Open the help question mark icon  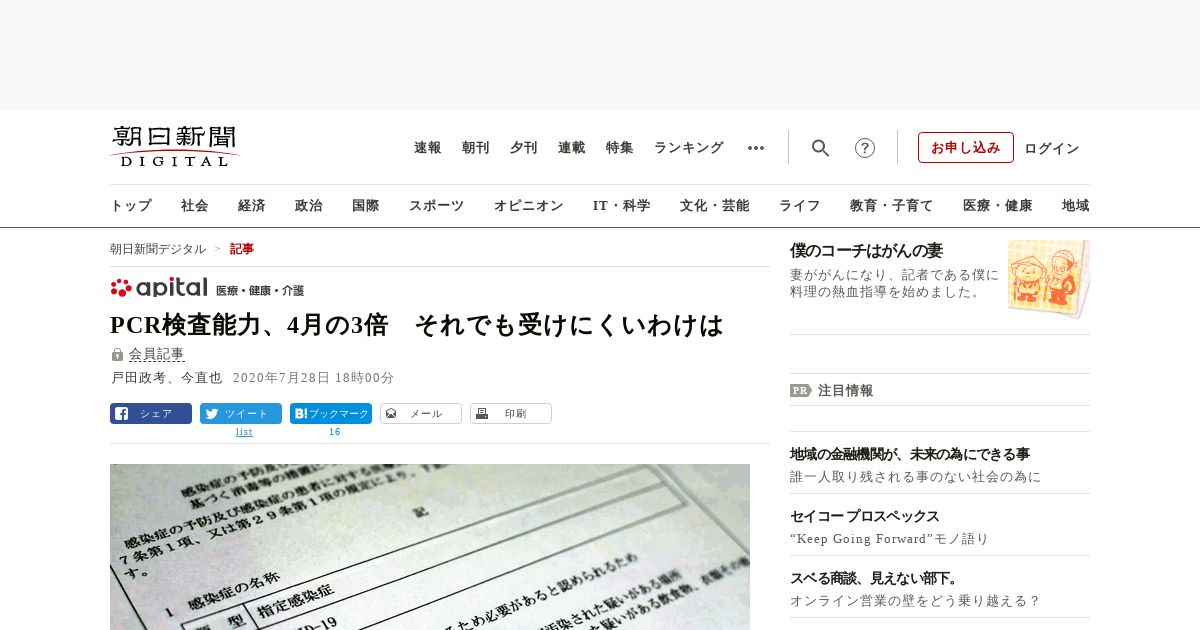pyautogui.click(x=865, y=148)
